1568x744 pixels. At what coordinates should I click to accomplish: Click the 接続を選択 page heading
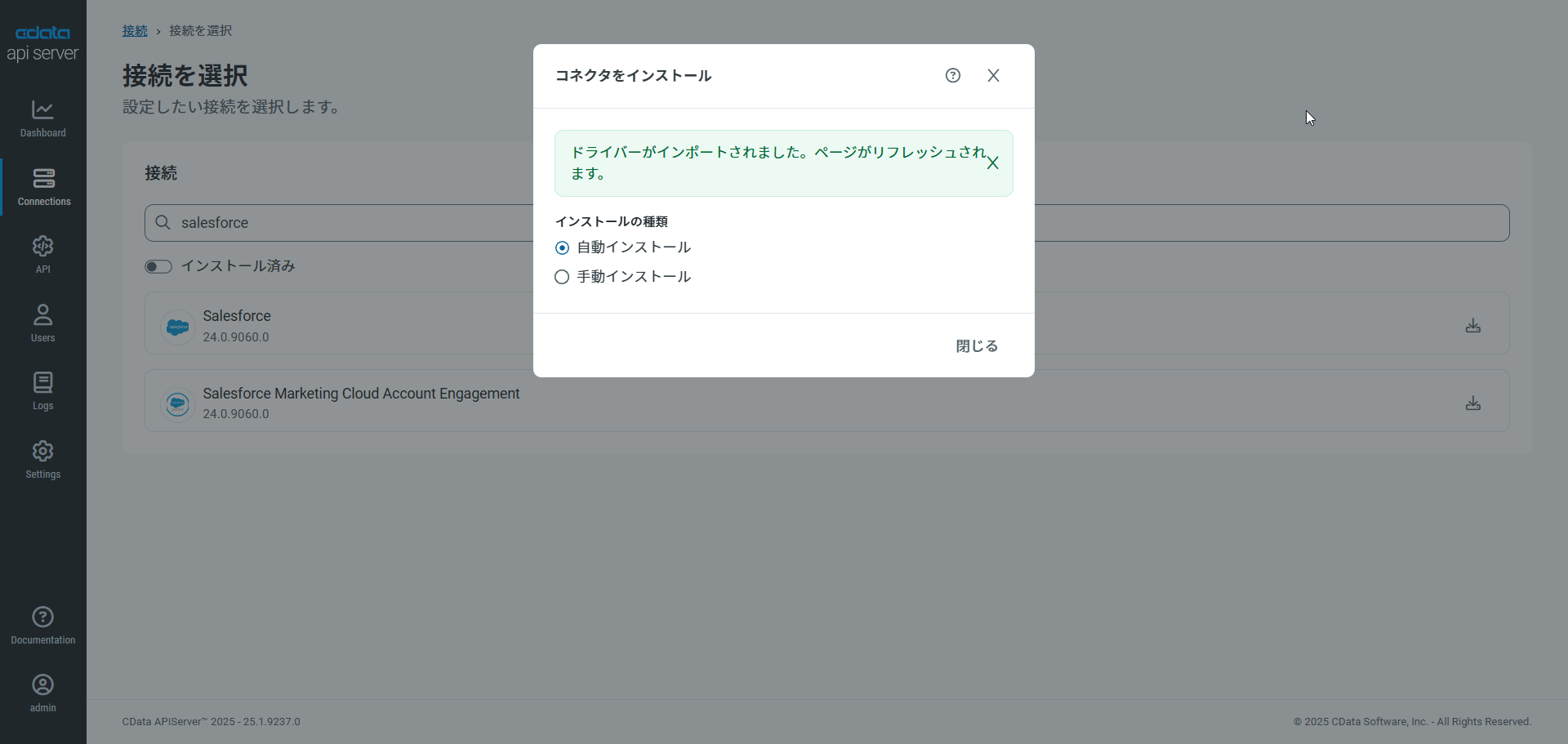click(x=185, y=75)
